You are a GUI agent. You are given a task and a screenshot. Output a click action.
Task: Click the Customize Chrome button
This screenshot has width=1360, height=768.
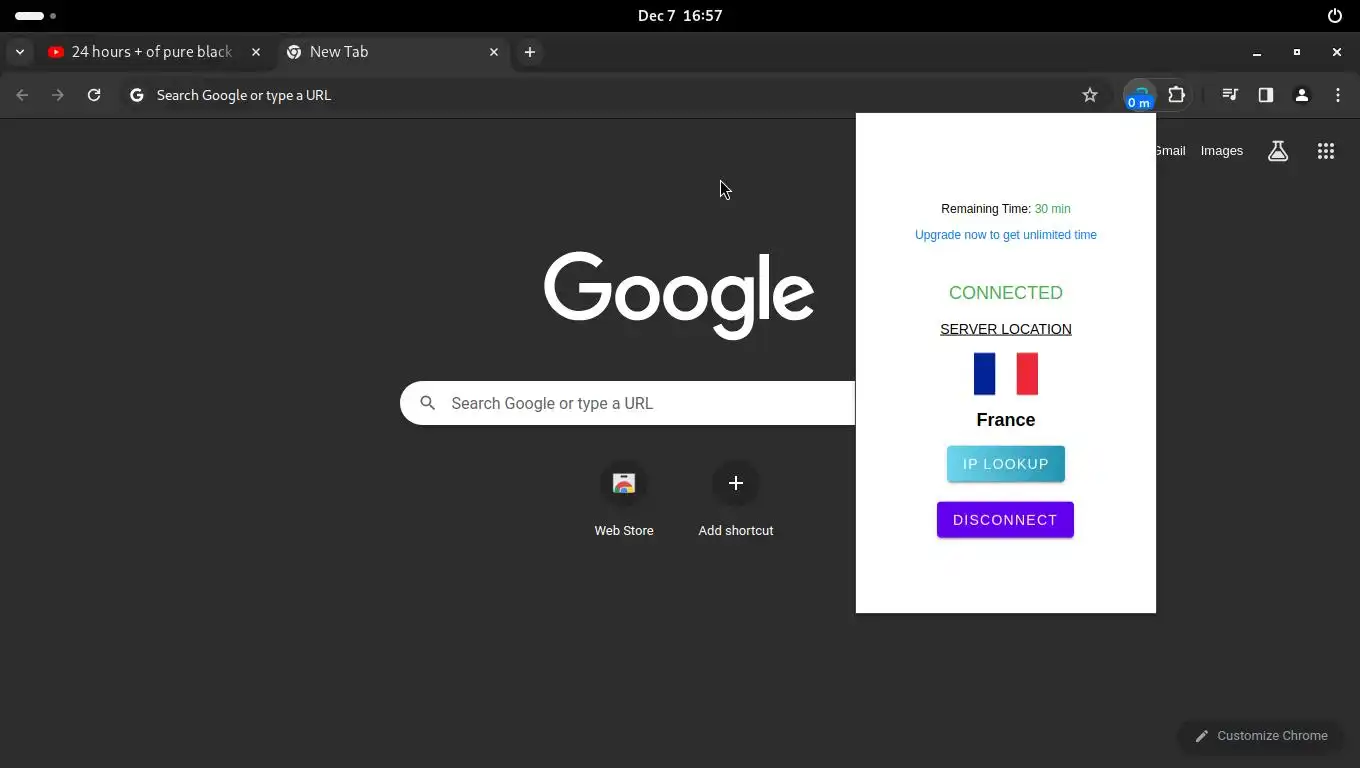pos(1262,736)
